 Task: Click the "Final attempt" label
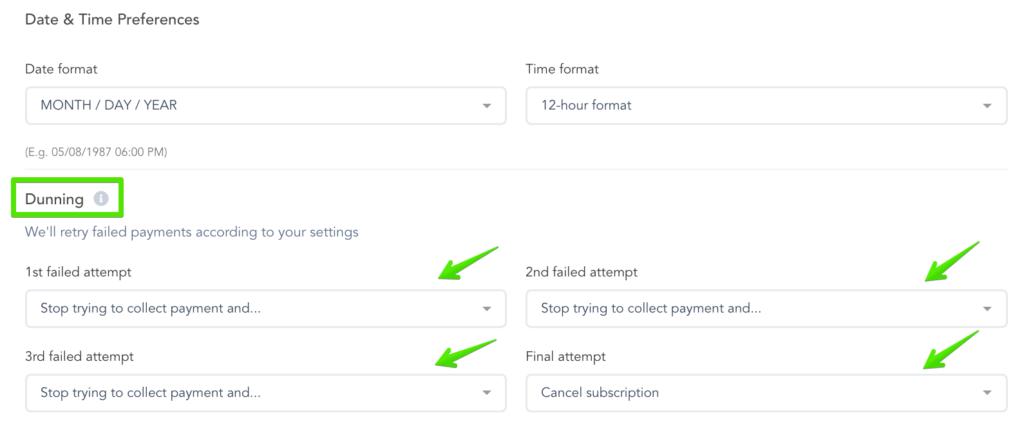pyautogui.click(x=565, y=356)
